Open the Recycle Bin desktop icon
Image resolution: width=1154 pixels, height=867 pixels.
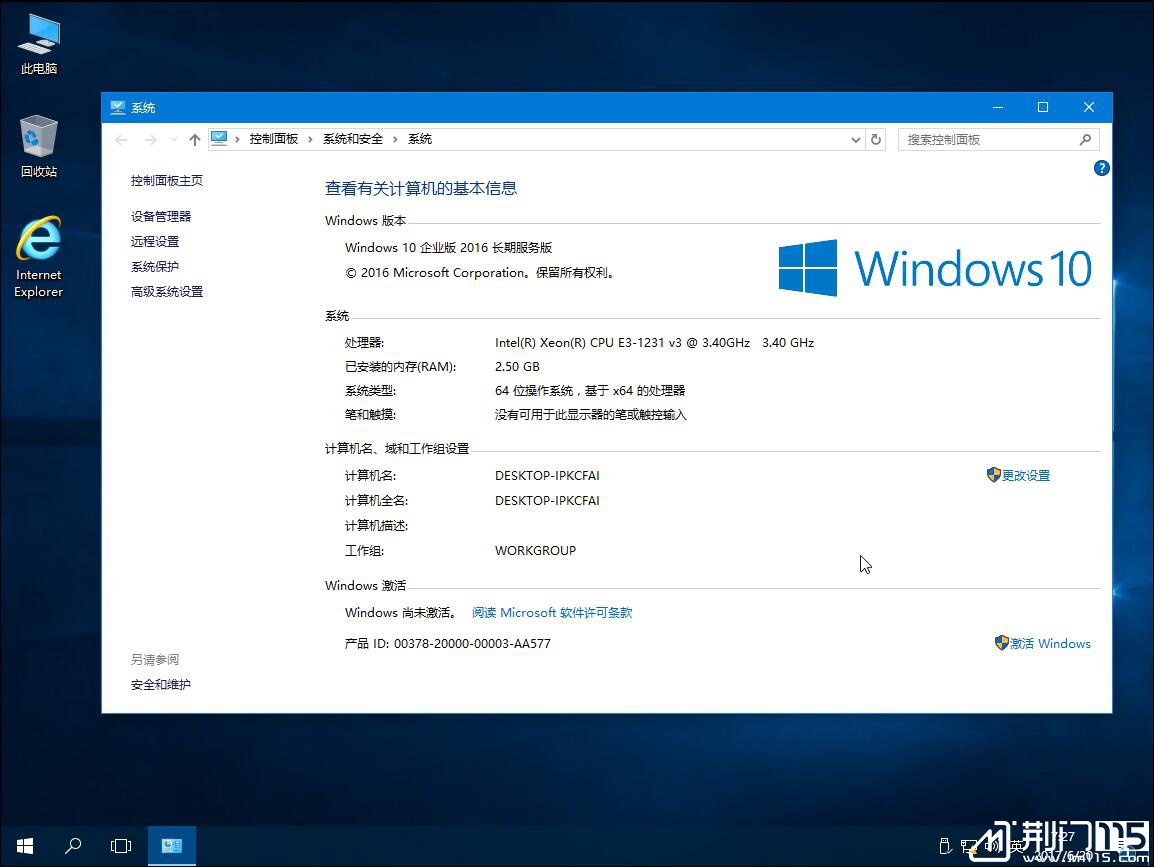(x=38, y=146)
